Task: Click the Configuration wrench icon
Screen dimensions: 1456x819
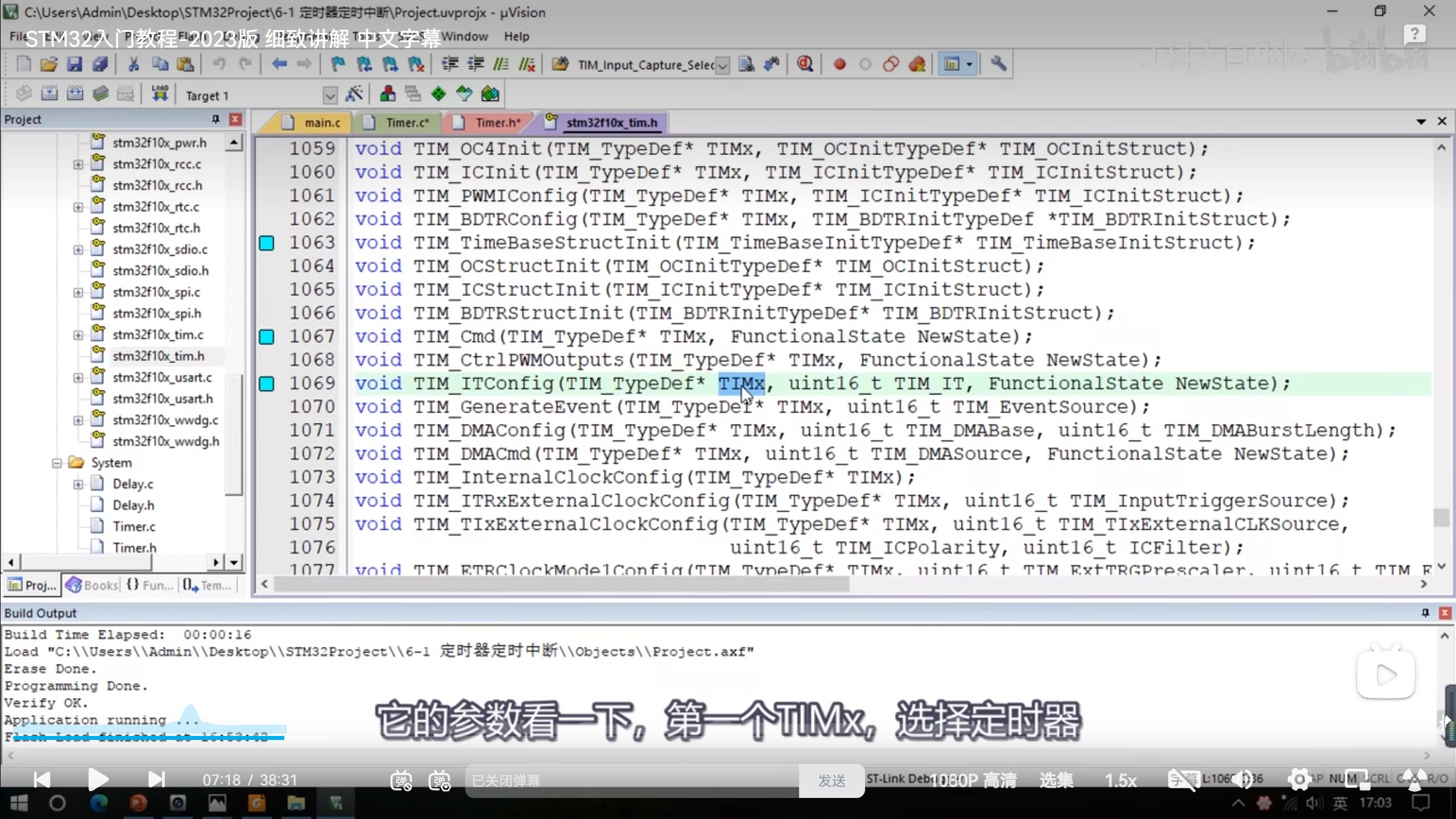Action: coord(998,64)
